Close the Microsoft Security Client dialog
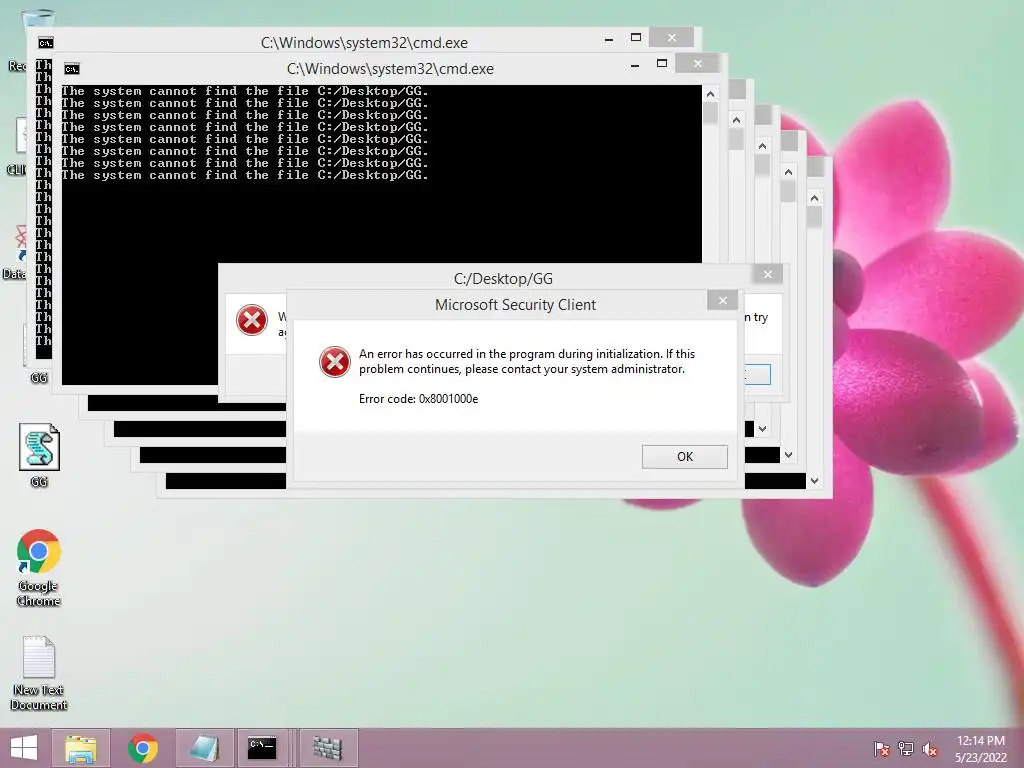 click(x=722, y=300)
